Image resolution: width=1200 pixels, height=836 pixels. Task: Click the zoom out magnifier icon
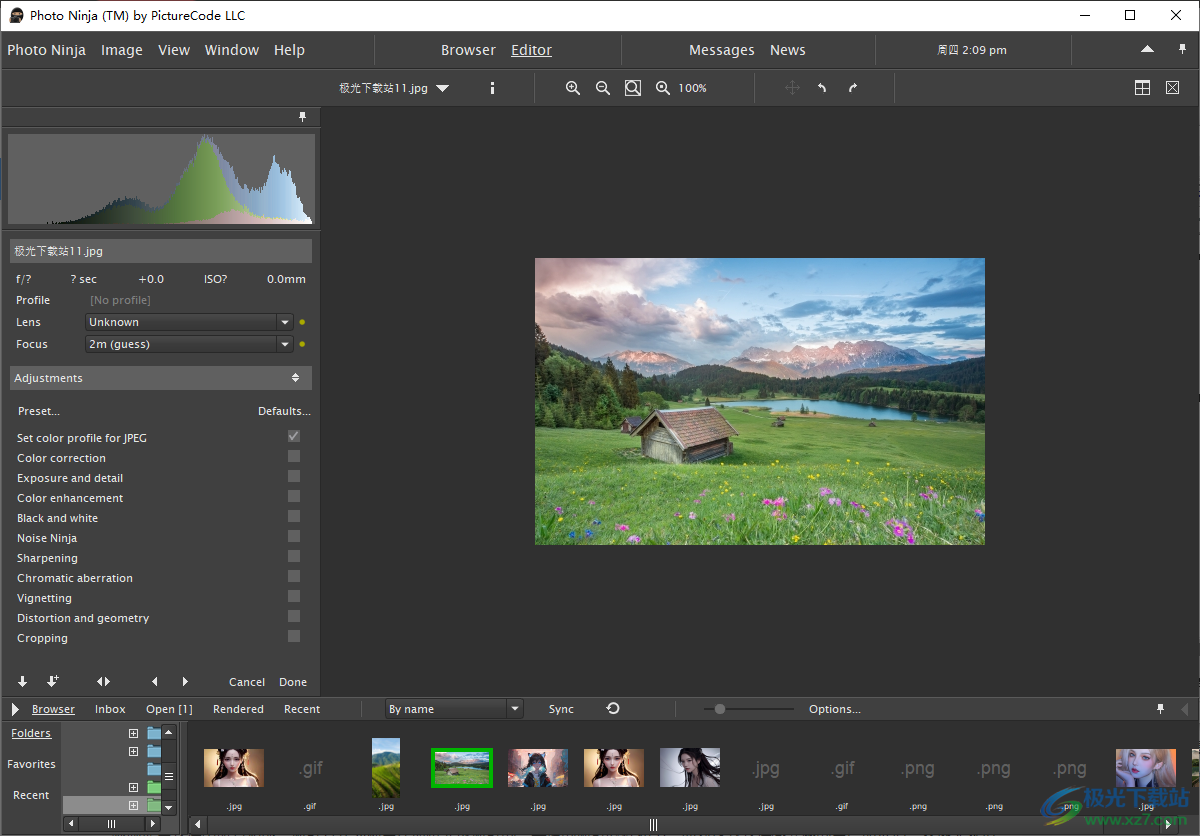pyautogui.click(x=603, y=88)
